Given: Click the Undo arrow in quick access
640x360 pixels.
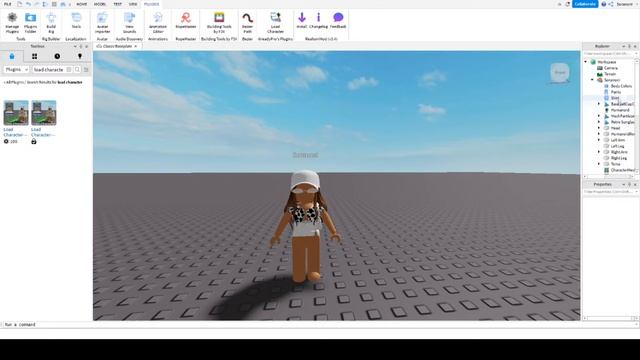Looking at the screenshot, I should [28, 4].
